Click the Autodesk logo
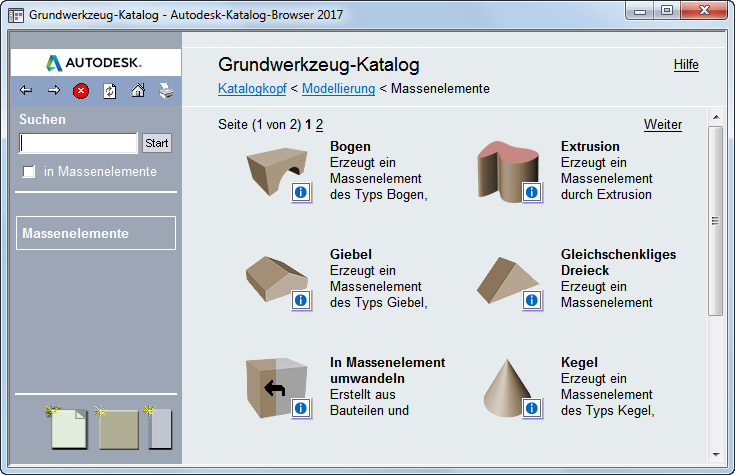Image resolution: width=735 pixels, height=475 pixels. pyautogui.click(x=95, y=62)
